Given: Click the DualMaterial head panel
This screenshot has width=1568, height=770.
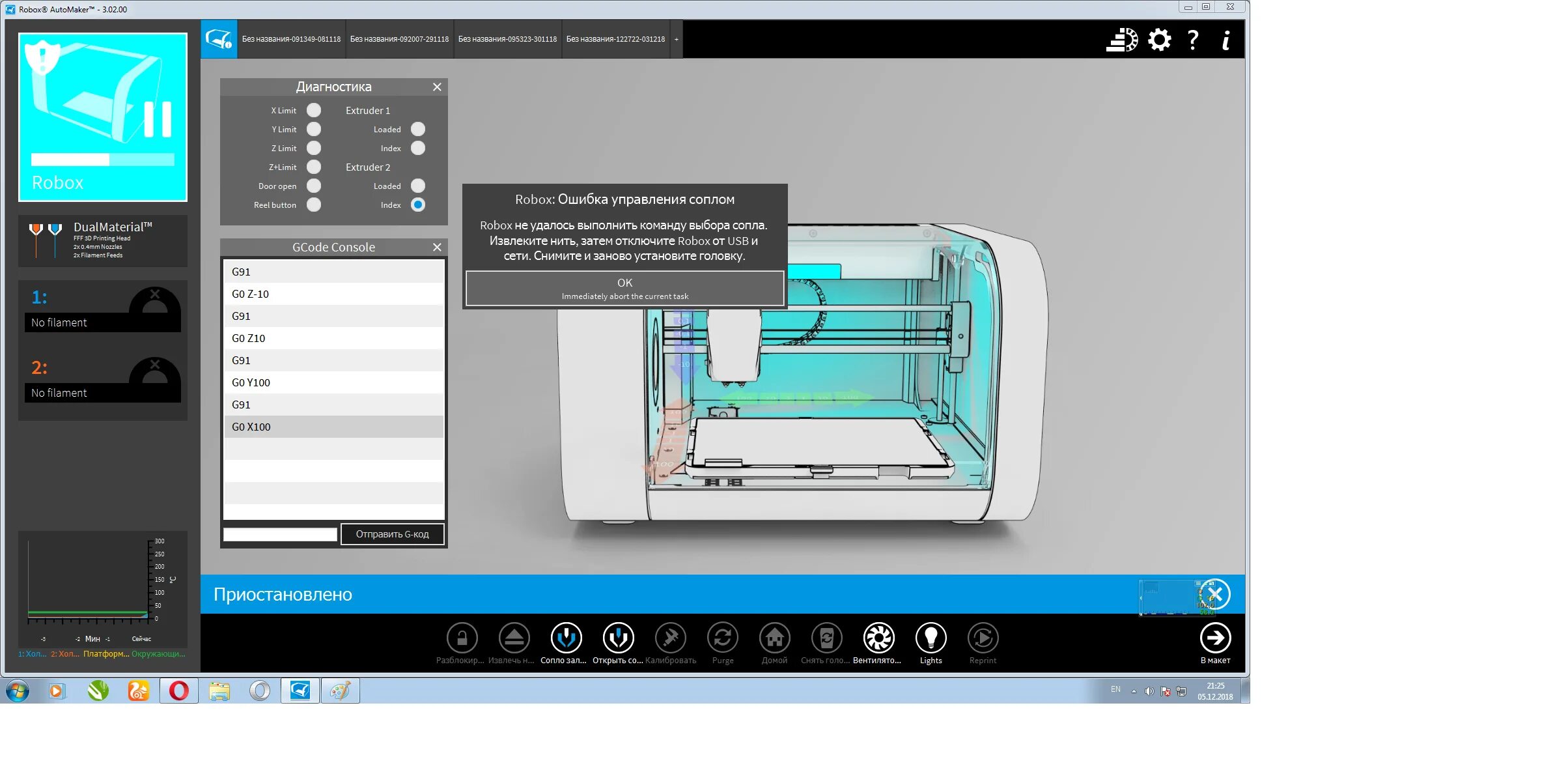Looking at the screenshot, I should click(103, 241).
